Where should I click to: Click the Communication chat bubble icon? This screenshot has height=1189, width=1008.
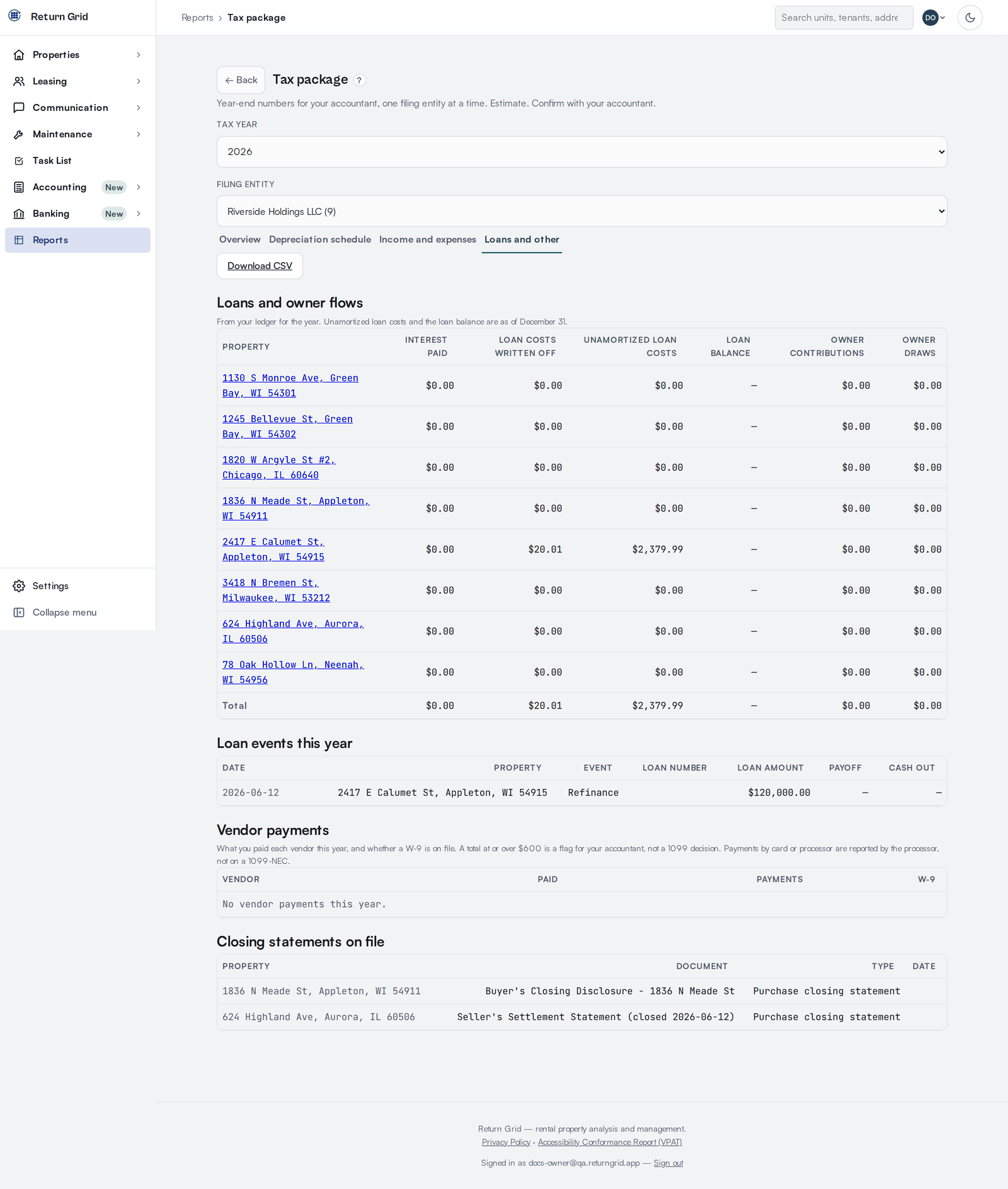pos(19,108)
